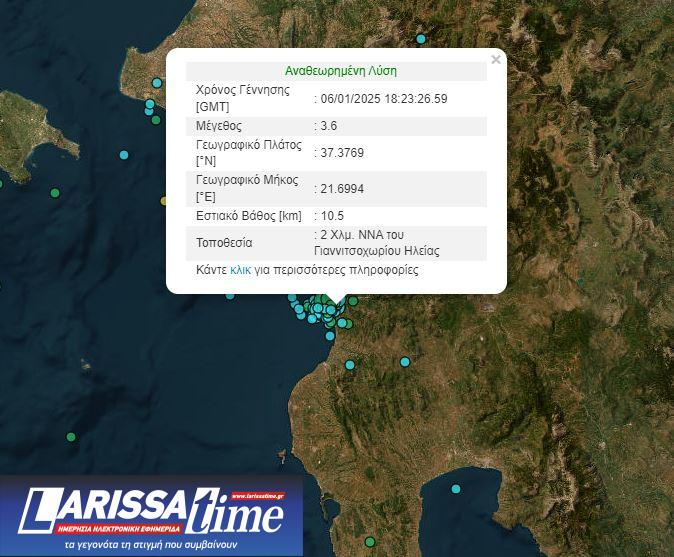Select the cyan marker below the 'κλικ' link
Image resolution: width=674 pixels, height=557 pixels.
[232, 295]
